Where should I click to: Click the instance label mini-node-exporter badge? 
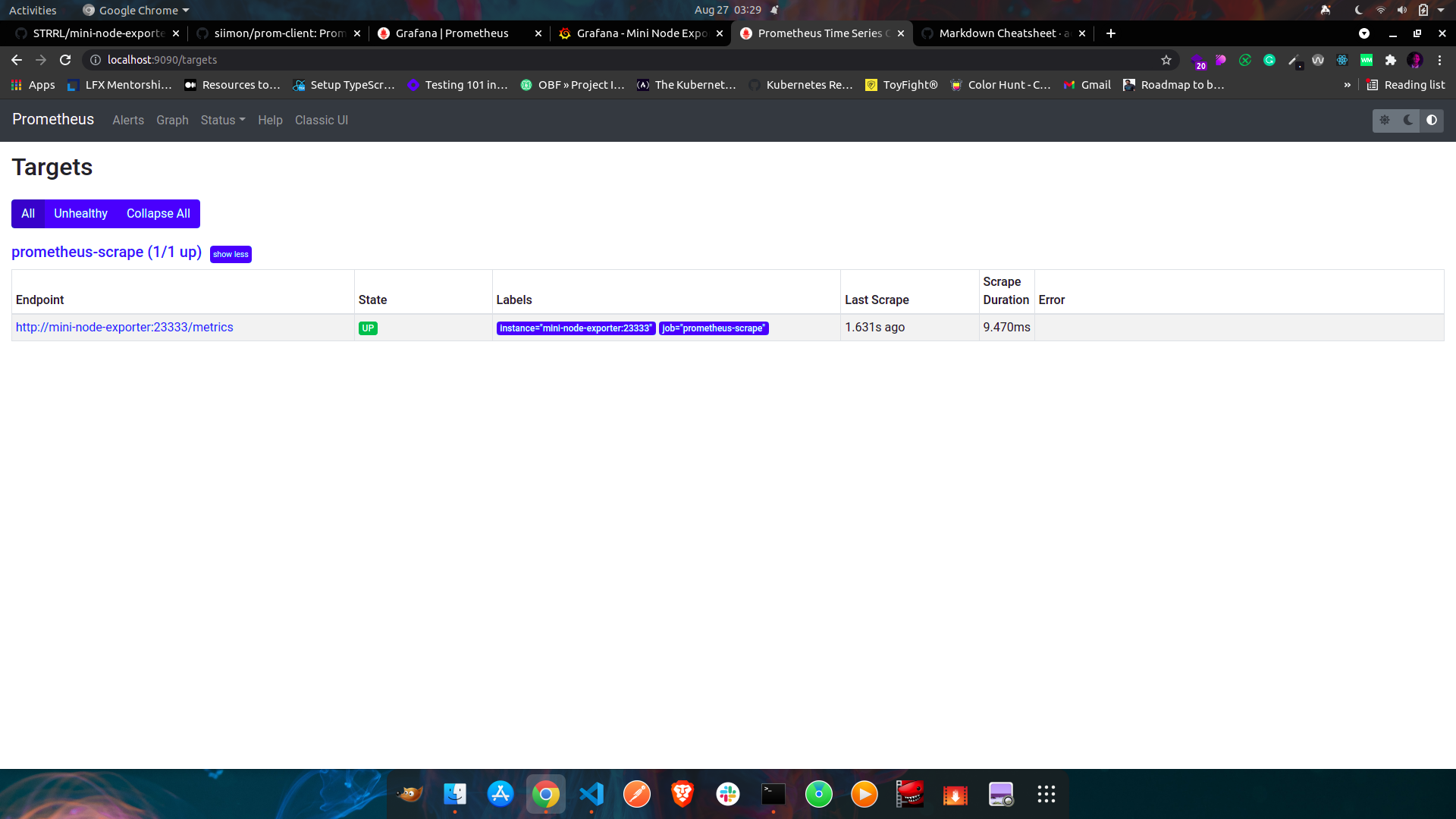(x=576, y=327)
